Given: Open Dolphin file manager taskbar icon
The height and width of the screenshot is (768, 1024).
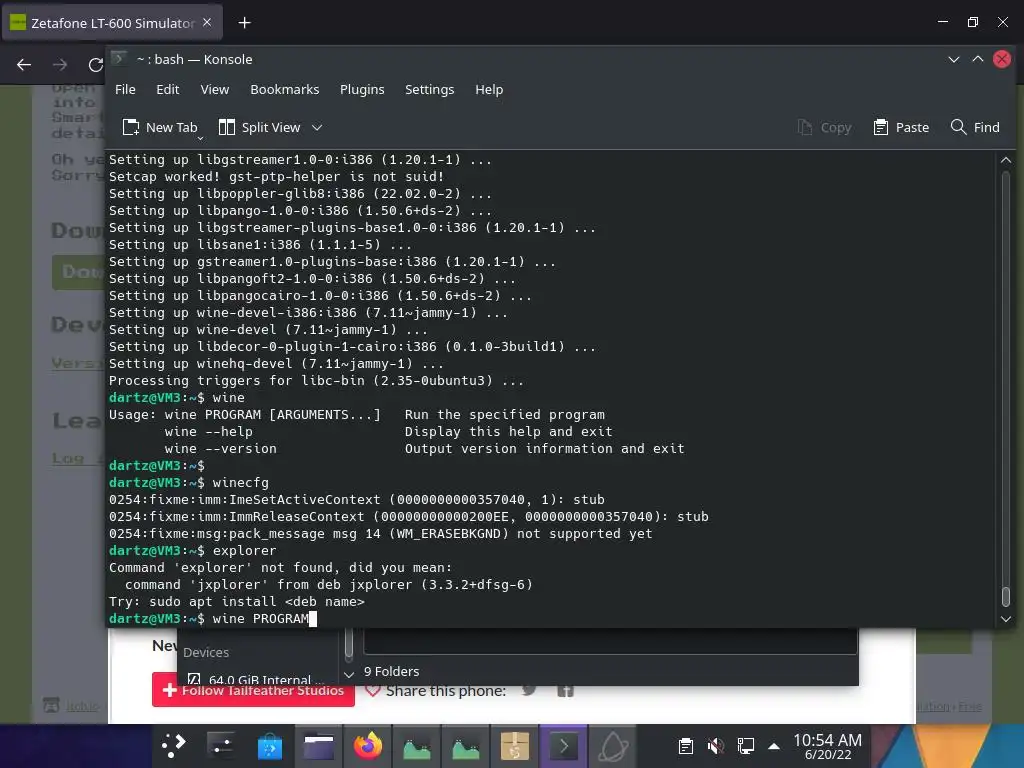Looking at the screenshot, I should pyautogui.click(x=319, y=746).
